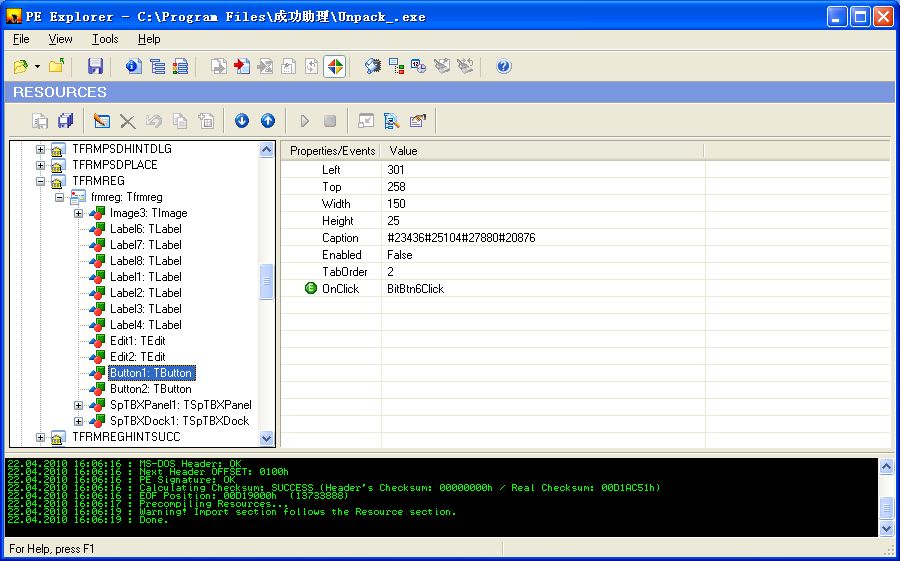Click the resource tree scrollbar down arrow
This screenshot has height=561, width=900.
[266, 438]
